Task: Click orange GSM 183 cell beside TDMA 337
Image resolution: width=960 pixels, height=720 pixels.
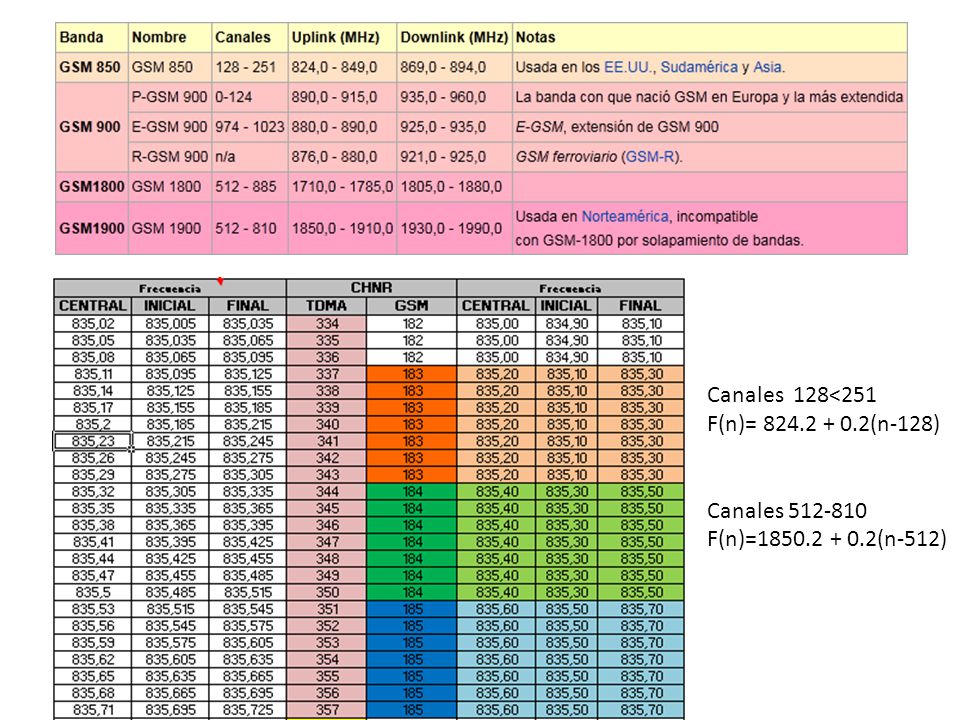Action: click(x=411, y=374)
